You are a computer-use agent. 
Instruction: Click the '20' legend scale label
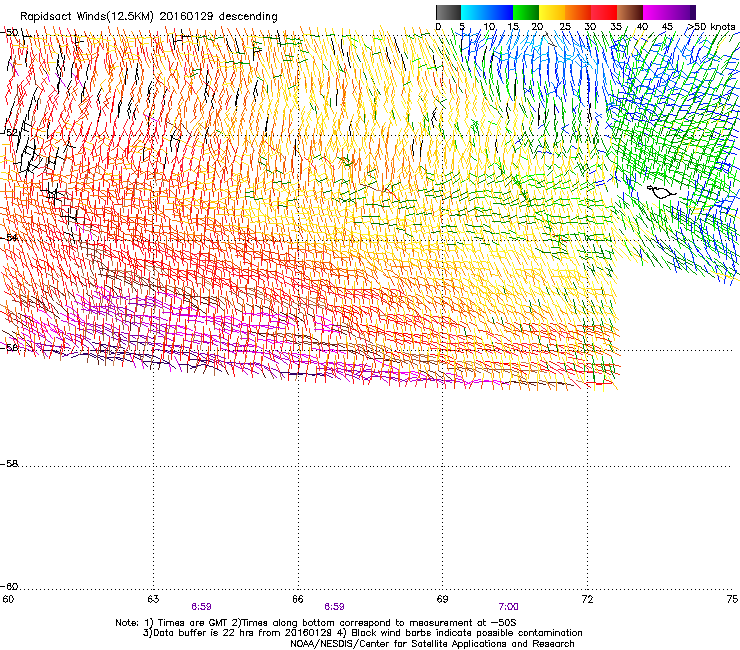[x=537, y=27]
